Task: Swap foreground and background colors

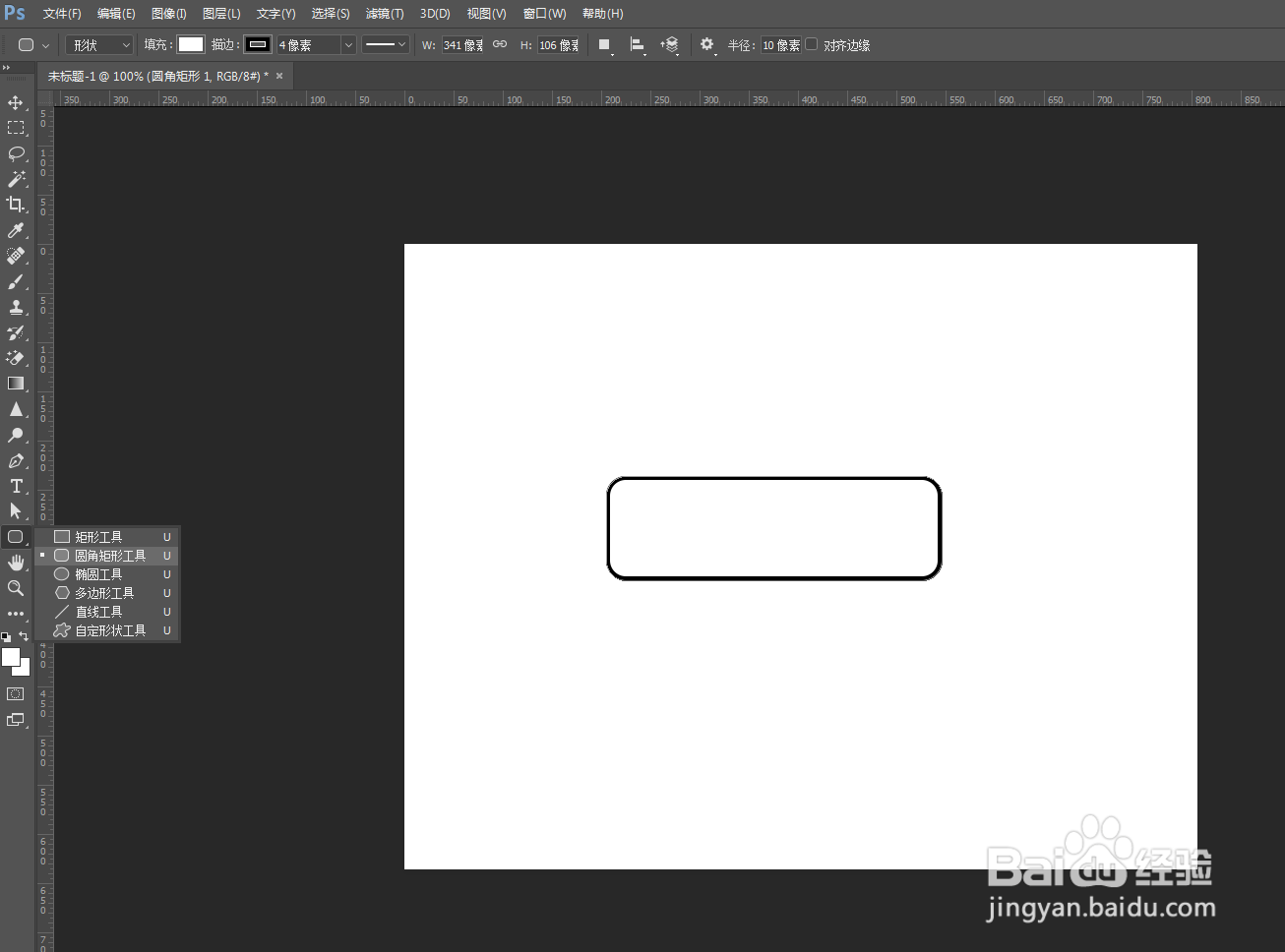Action: (x=25, y=636)
